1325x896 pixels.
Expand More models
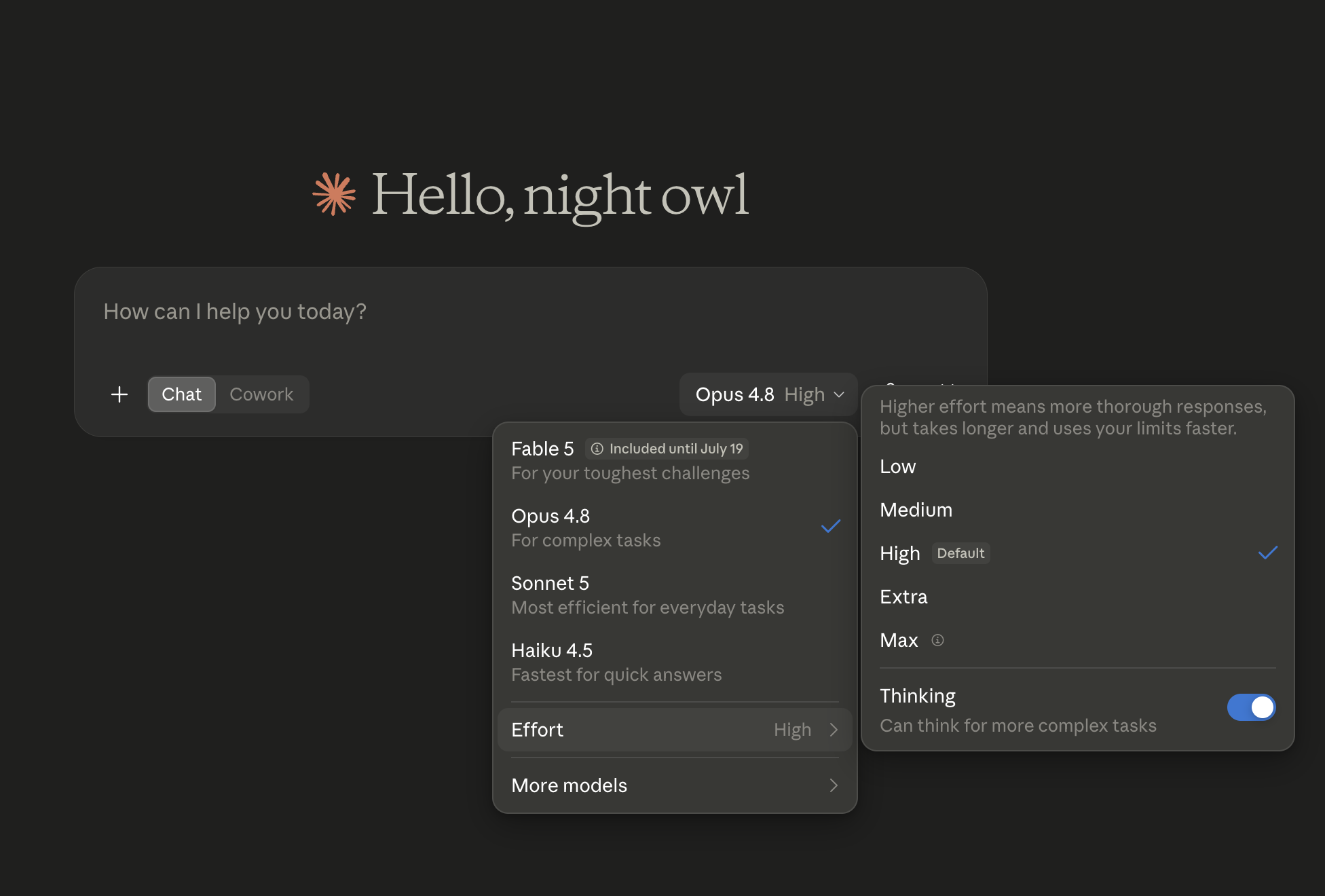pyautogui.click(x=675, y=785)
